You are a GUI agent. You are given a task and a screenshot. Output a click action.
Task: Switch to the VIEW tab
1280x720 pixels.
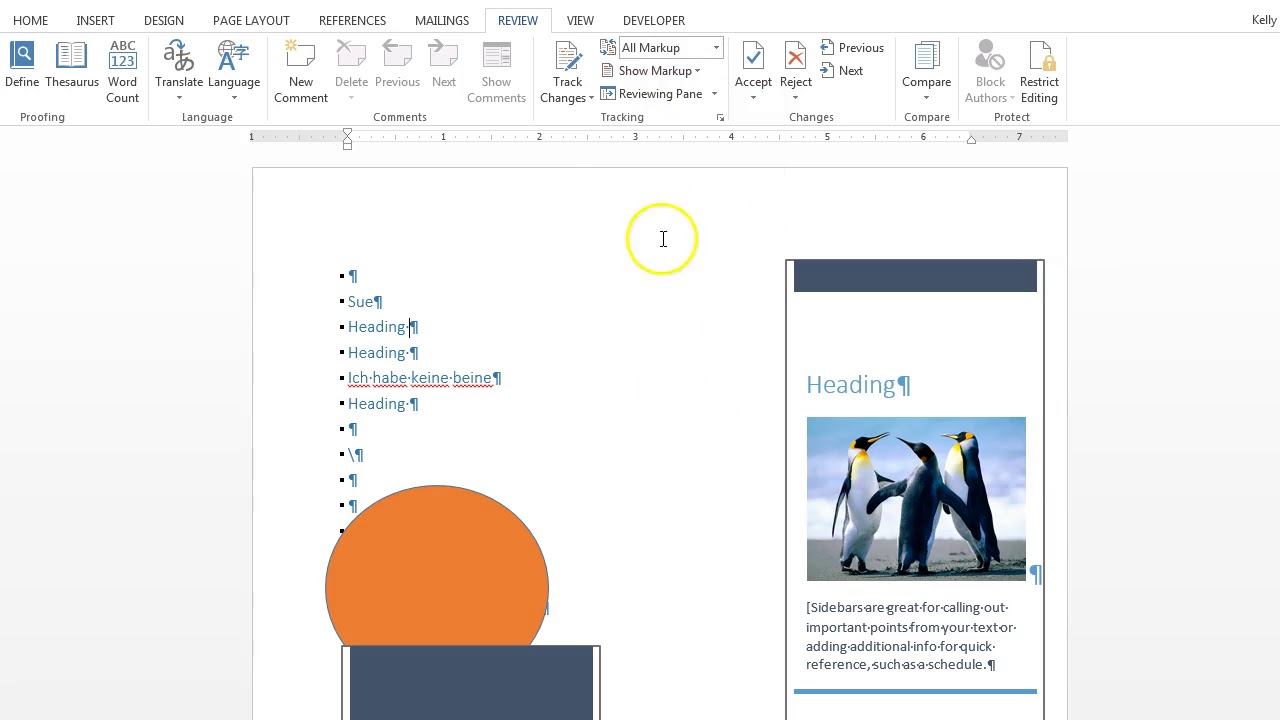(x=580, y=20)
